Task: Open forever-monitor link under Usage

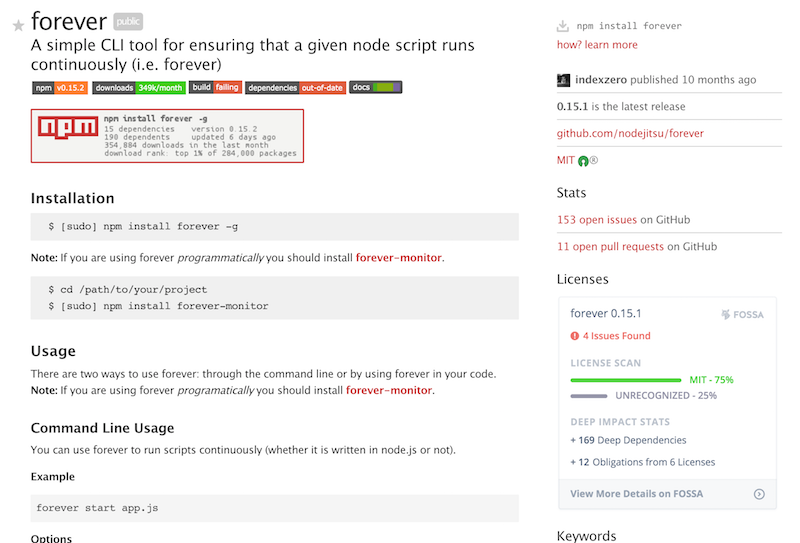Action: 389,390
